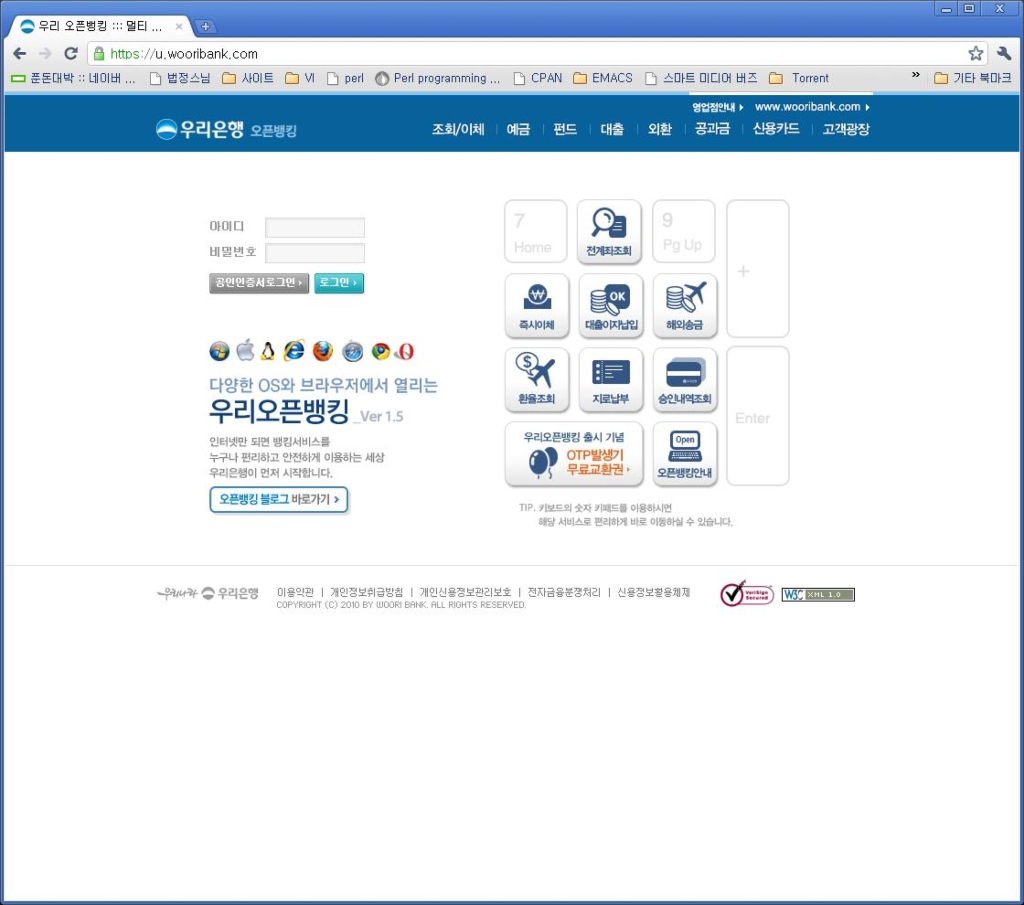
Task: Follow the www.wooribank.com link
Action: tap(812, 106)
